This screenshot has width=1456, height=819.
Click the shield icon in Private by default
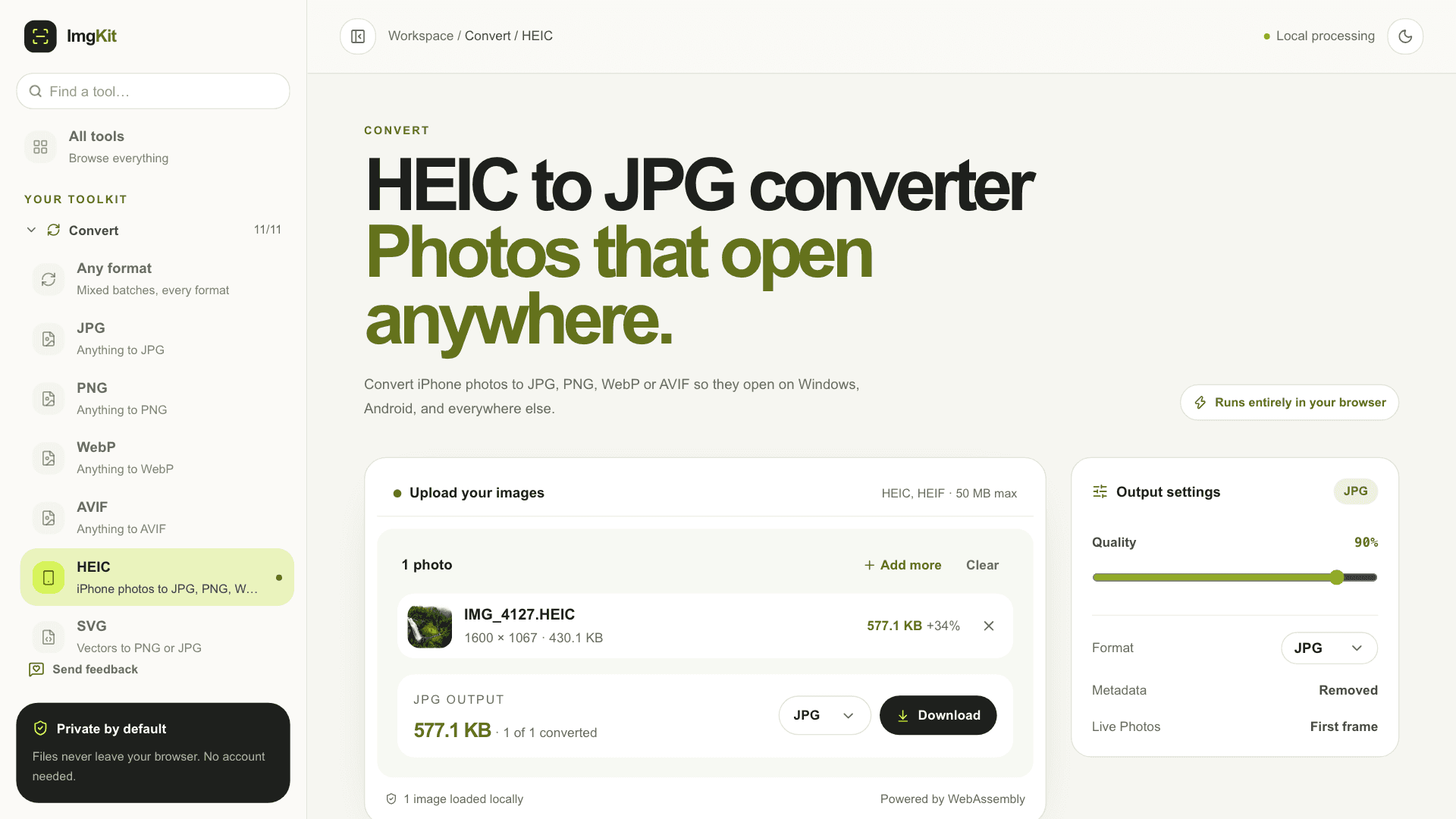click(41, 729)
